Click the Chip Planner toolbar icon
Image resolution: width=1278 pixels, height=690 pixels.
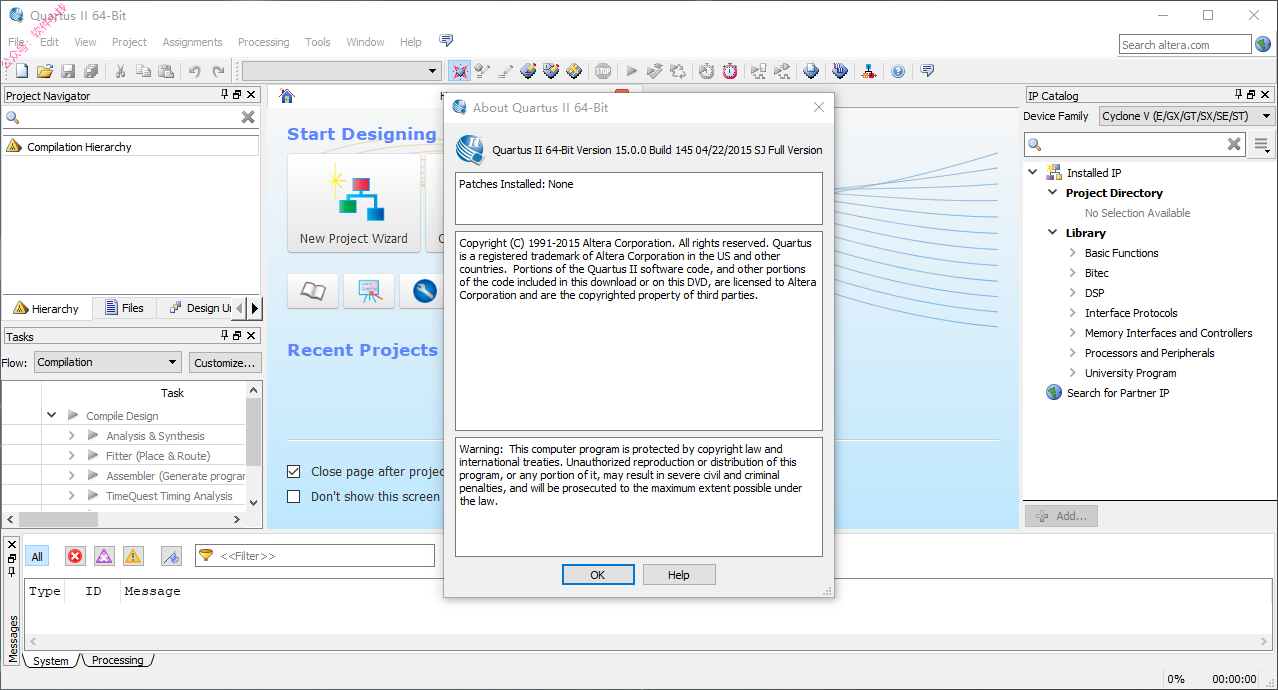click(574, 71)
